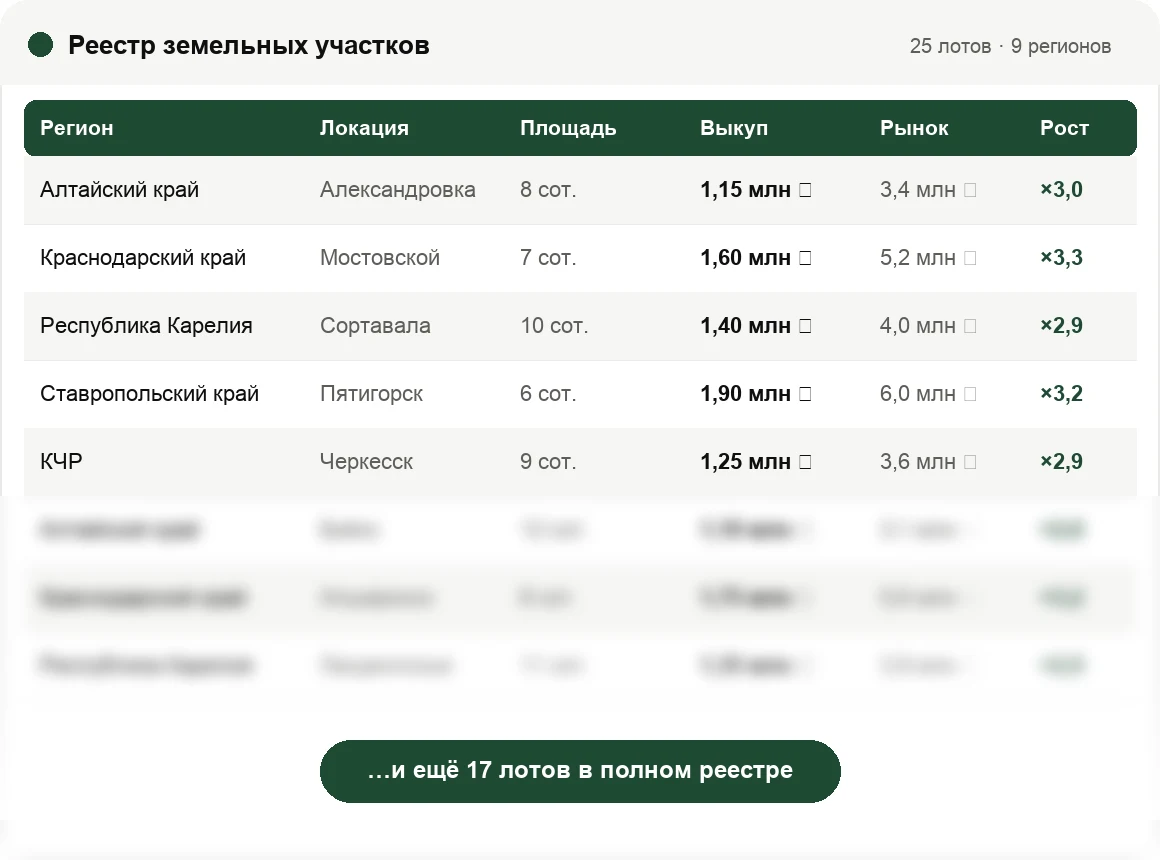Click the '7 сот.' area value
Screen dimensions: 1160x860
pyautogui.click(x=548, y=258)
